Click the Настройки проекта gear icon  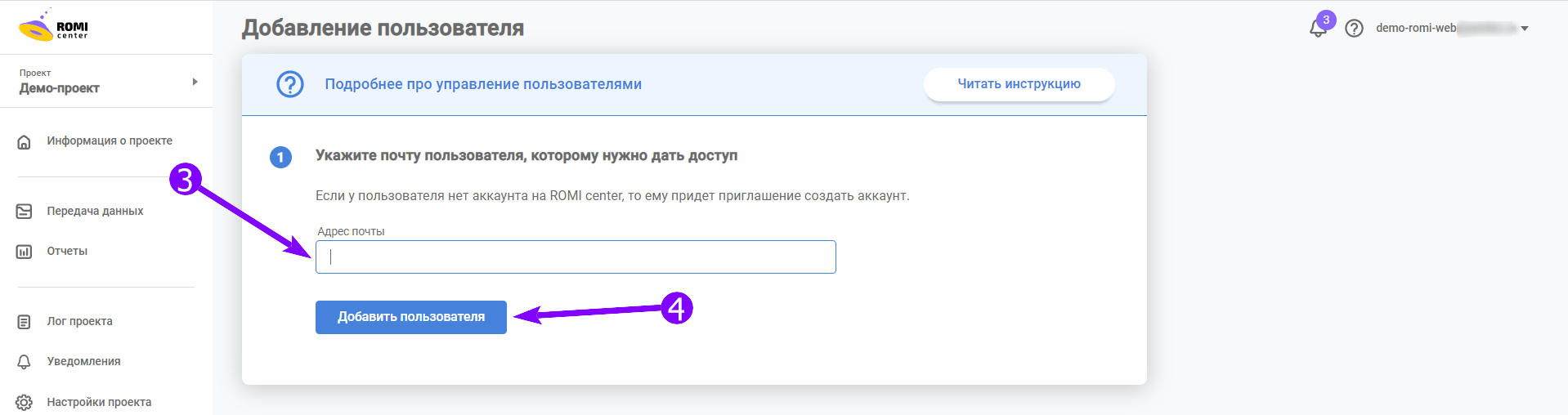[25, 402]
